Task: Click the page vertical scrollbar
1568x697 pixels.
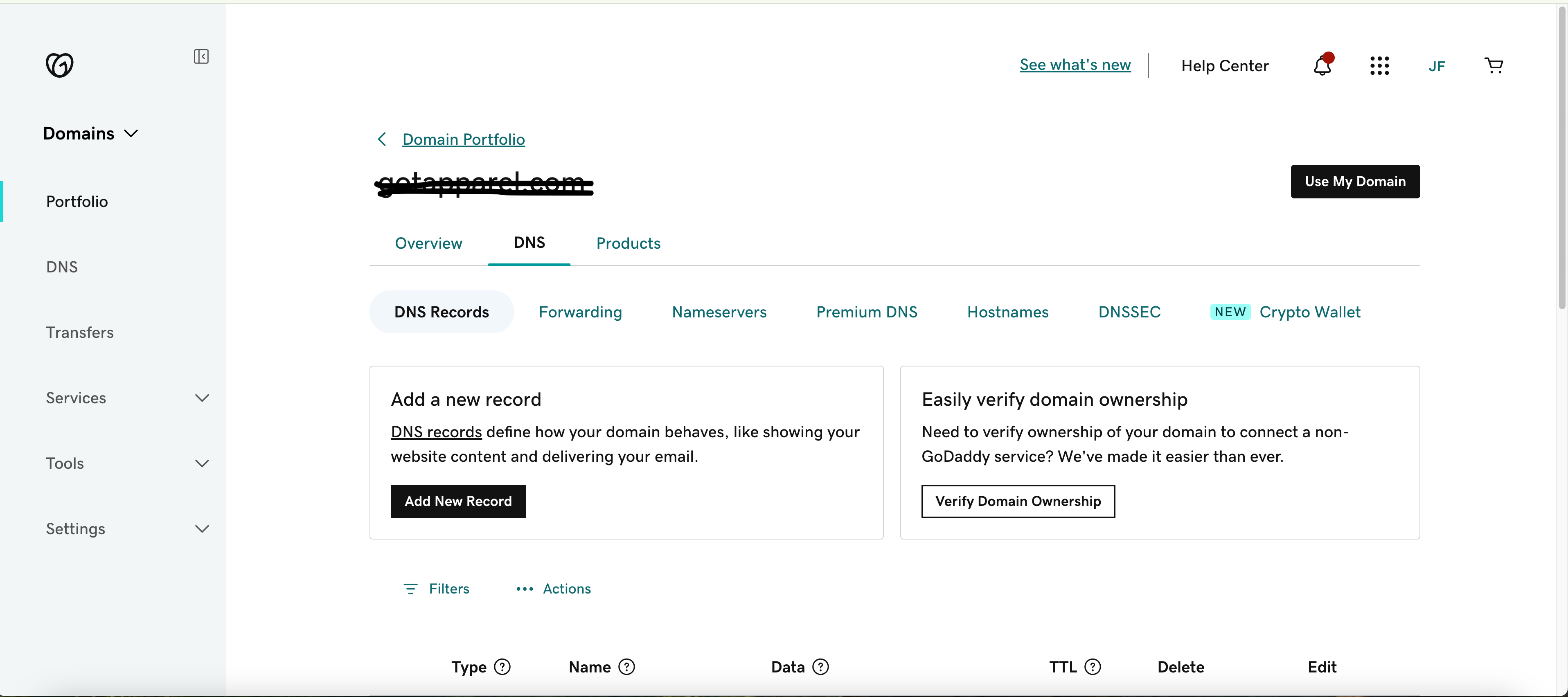Action: pyautogui.click(x=1562, y=158)
